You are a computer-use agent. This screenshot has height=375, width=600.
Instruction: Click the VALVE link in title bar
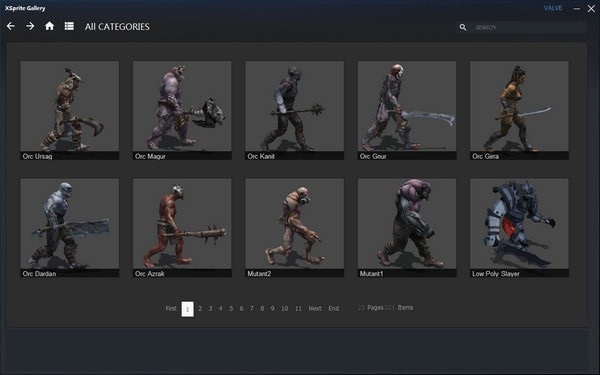553,8
